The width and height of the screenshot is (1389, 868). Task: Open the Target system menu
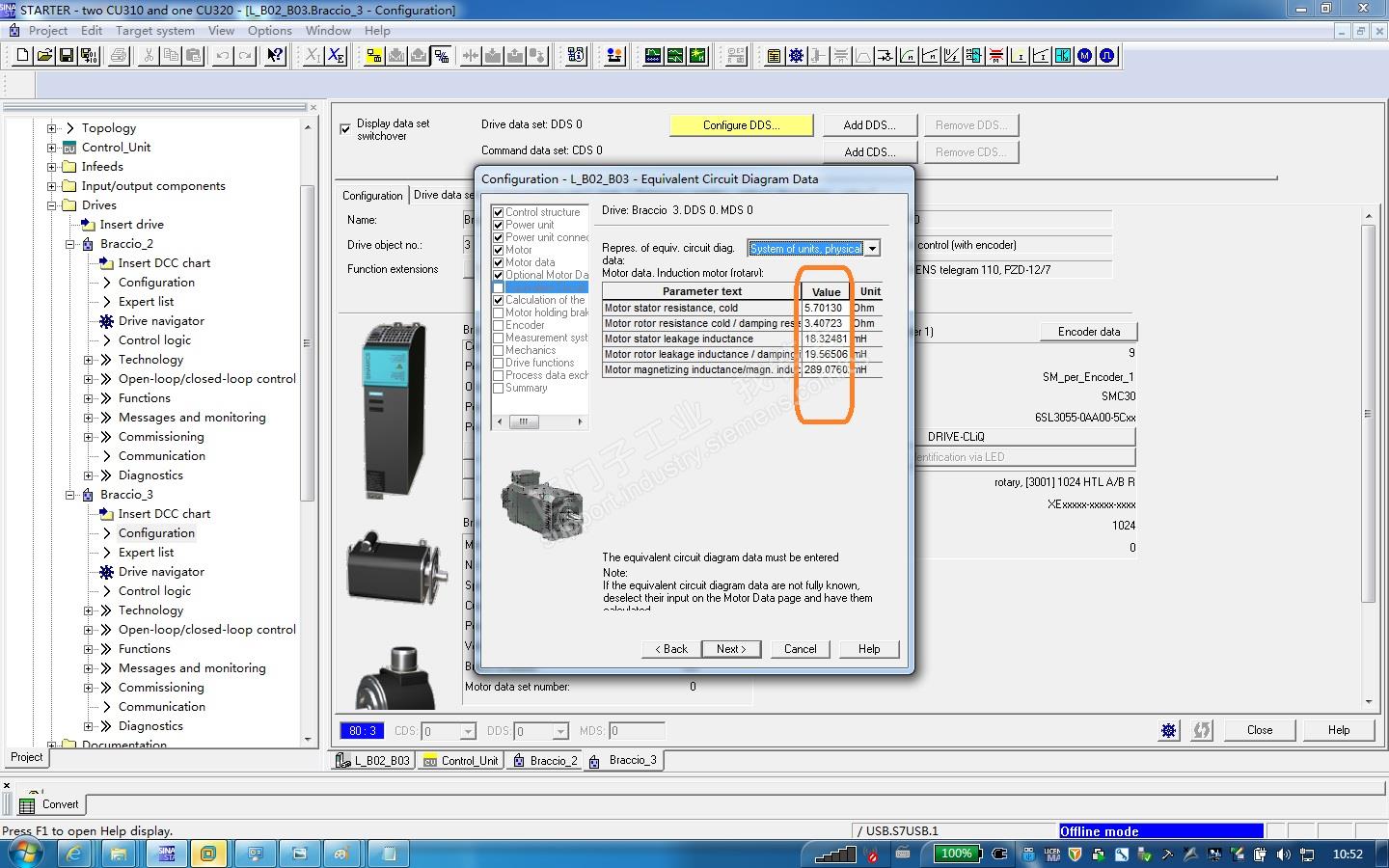click(x=154, y=30)
